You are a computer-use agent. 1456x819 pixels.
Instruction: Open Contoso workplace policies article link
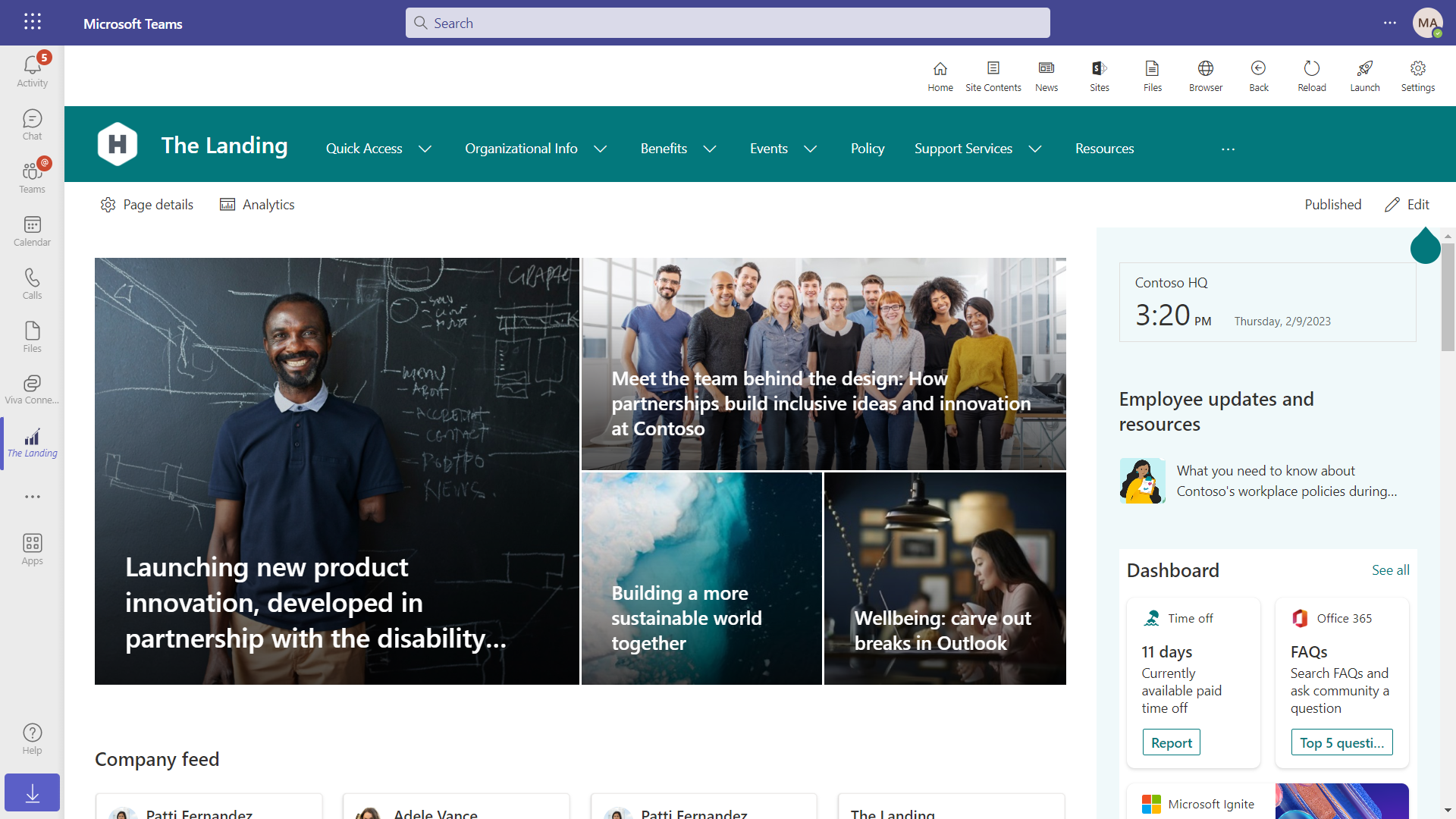coord(1286,481)
